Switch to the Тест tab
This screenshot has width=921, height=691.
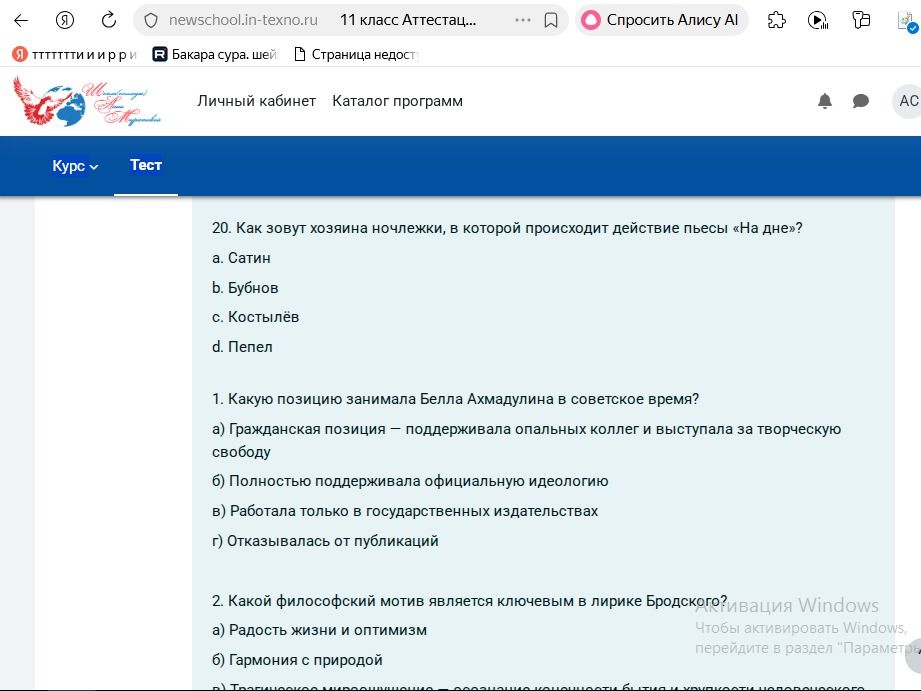click(x=146, y=165)
